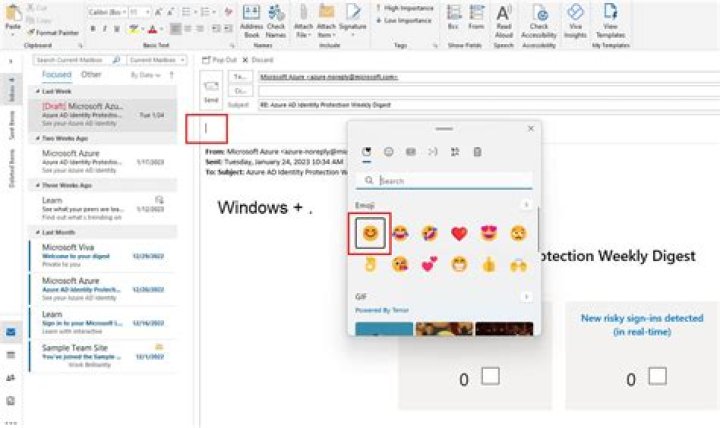Toggle Low Importance tag

[x=404, y=20]
